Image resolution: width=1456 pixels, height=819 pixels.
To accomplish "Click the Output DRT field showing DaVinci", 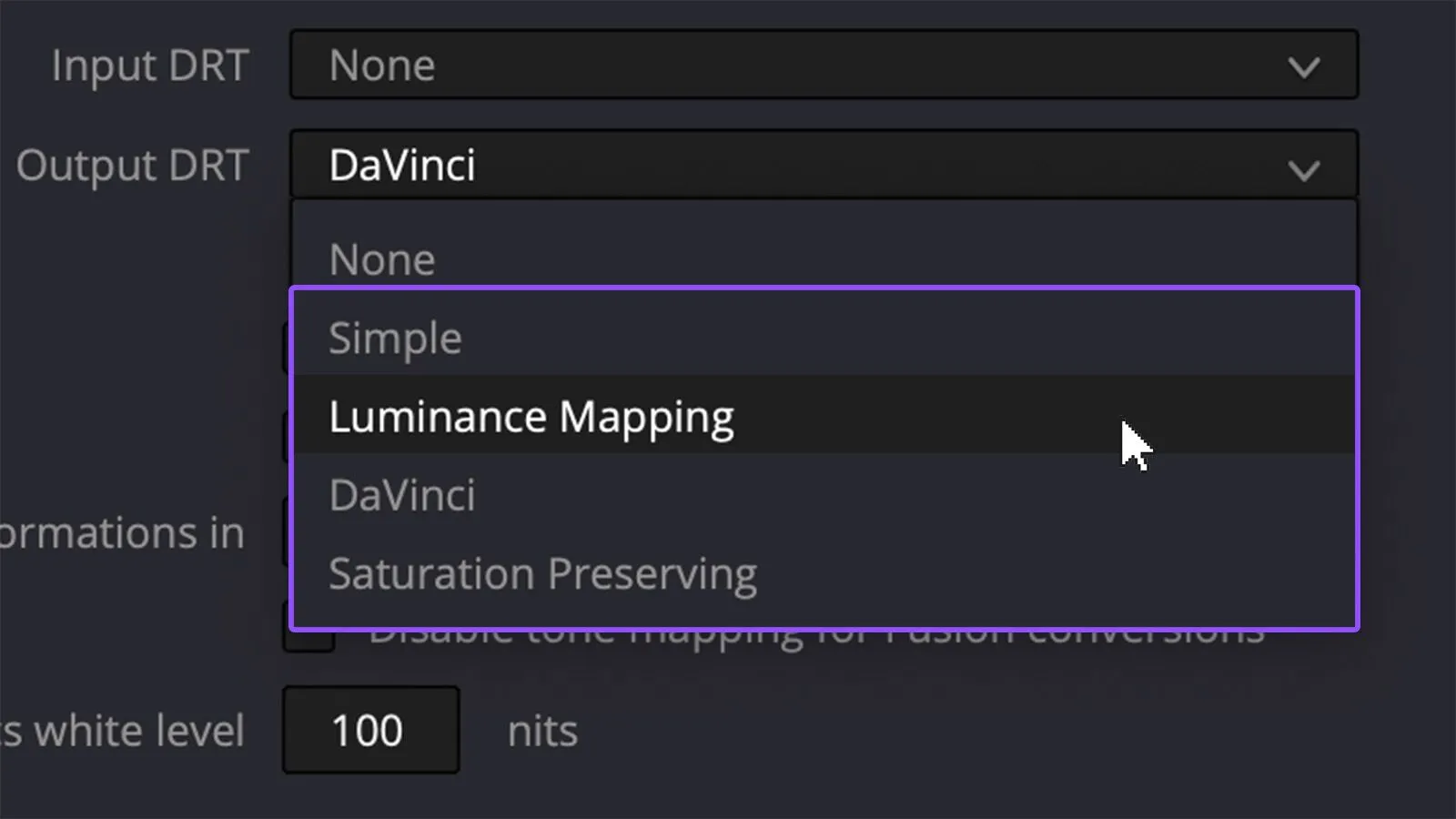I will [824, 165].
